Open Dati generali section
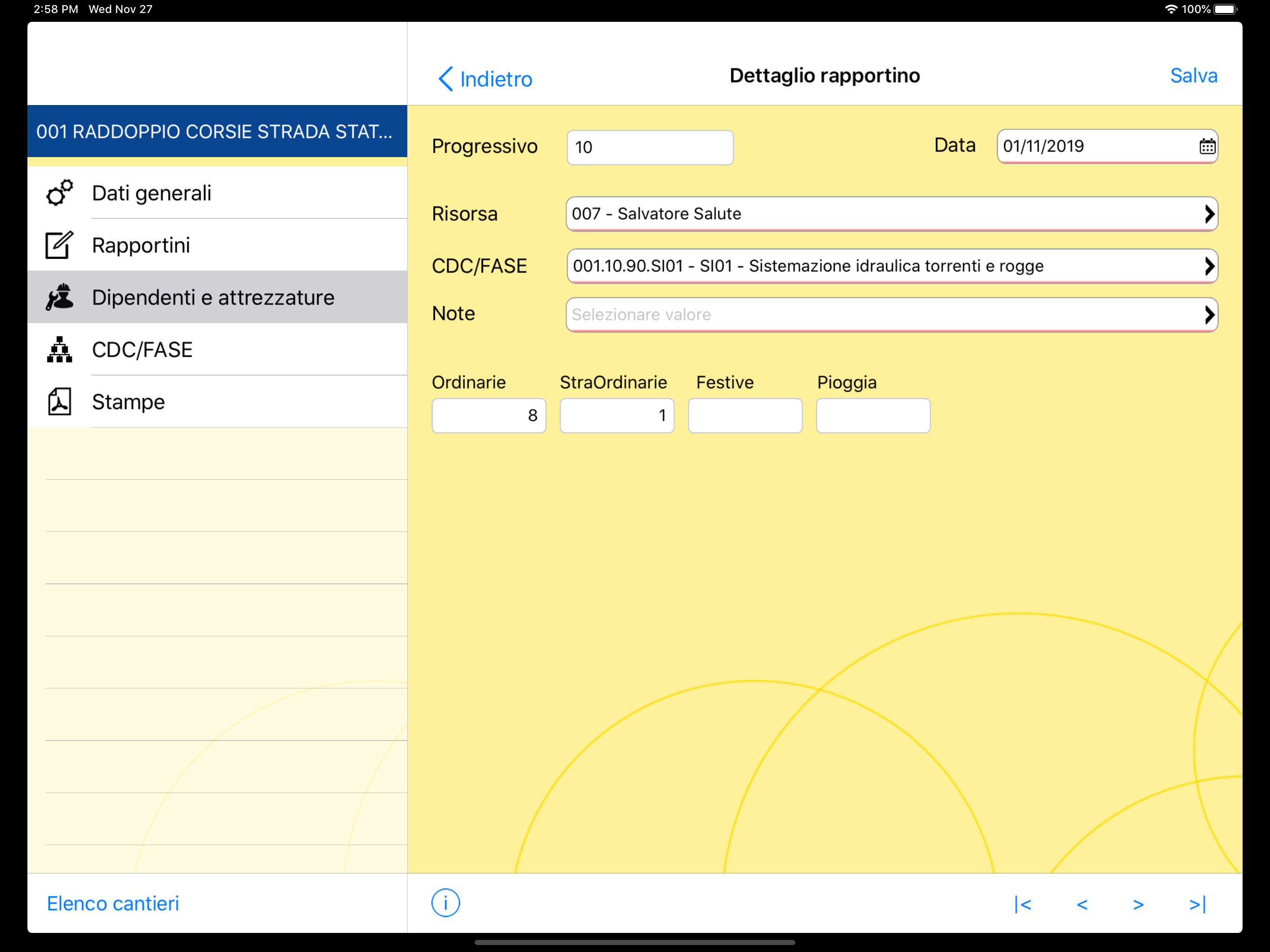The width and height of the screenshot is (1270, 952). tap(217, 193)
